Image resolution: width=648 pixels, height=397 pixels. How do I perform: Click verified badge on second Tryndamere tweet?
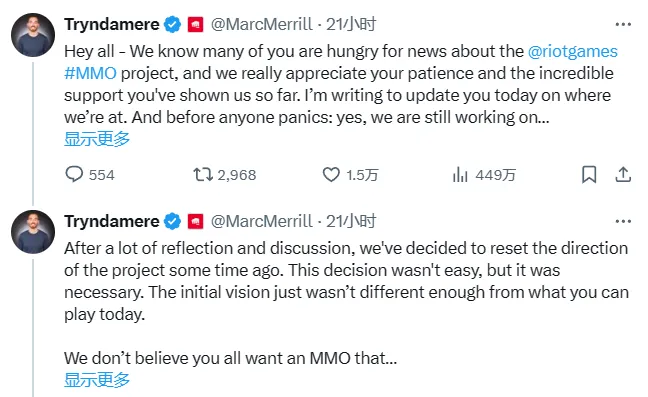[x=173, y=221]
